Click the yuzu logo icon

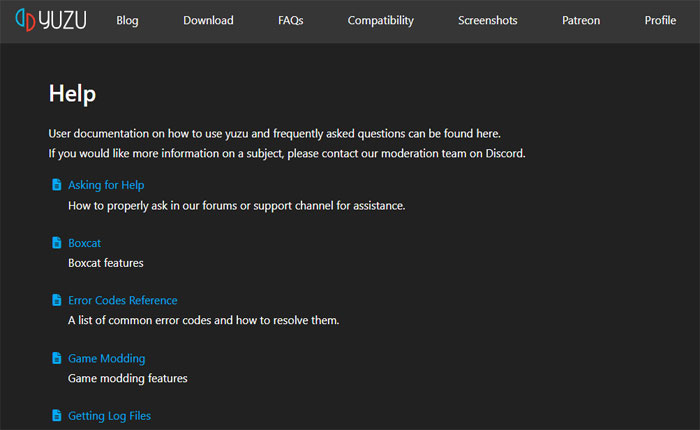(26, 20)
